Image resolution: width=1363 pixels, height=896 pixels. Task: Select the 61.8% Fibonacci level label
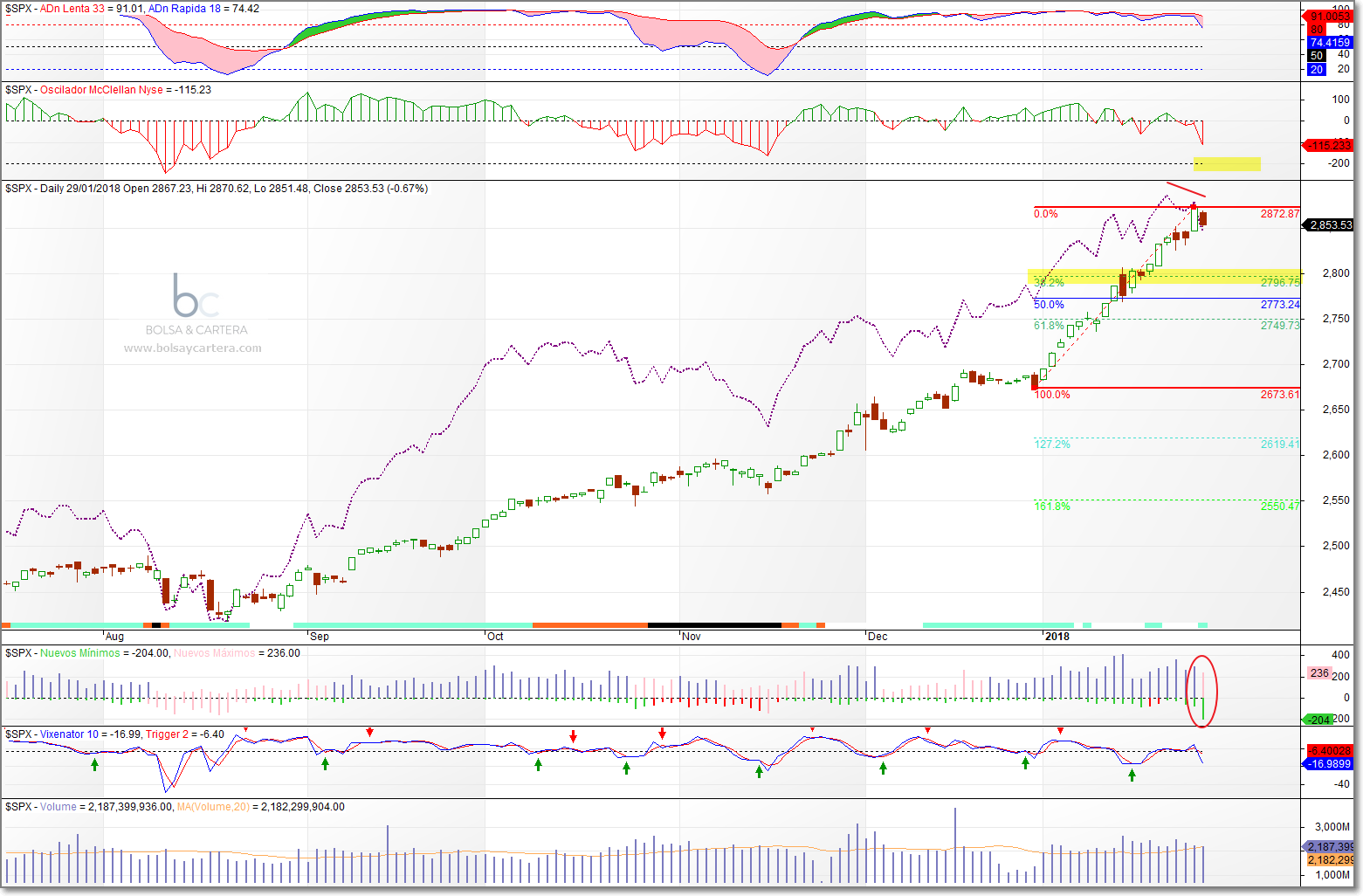[x=1049, y=326]
